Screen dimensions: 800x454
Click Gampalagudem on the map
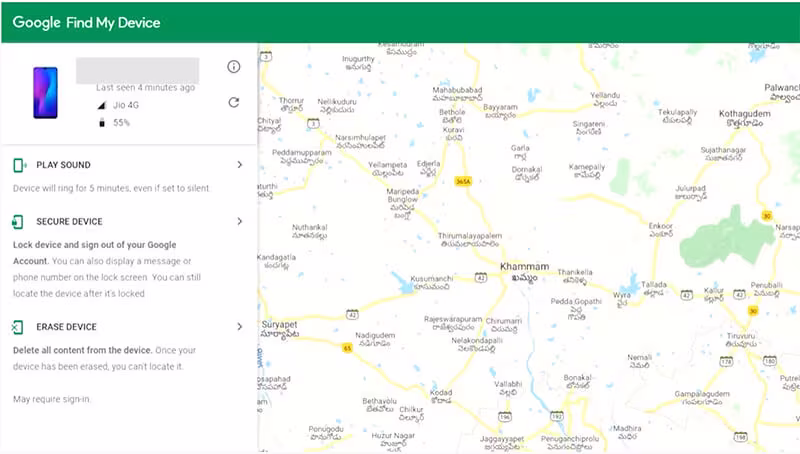click(x=702, y=398)
